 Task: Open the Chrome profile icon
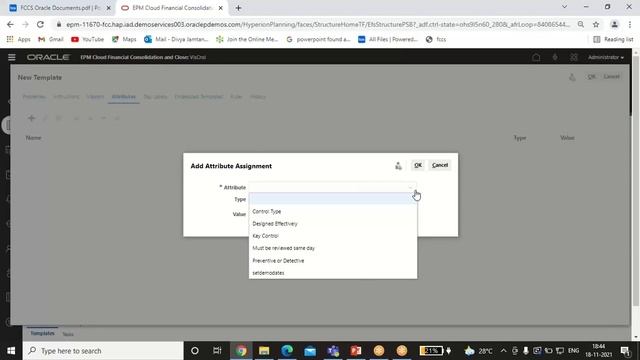(x=614, y=24)
